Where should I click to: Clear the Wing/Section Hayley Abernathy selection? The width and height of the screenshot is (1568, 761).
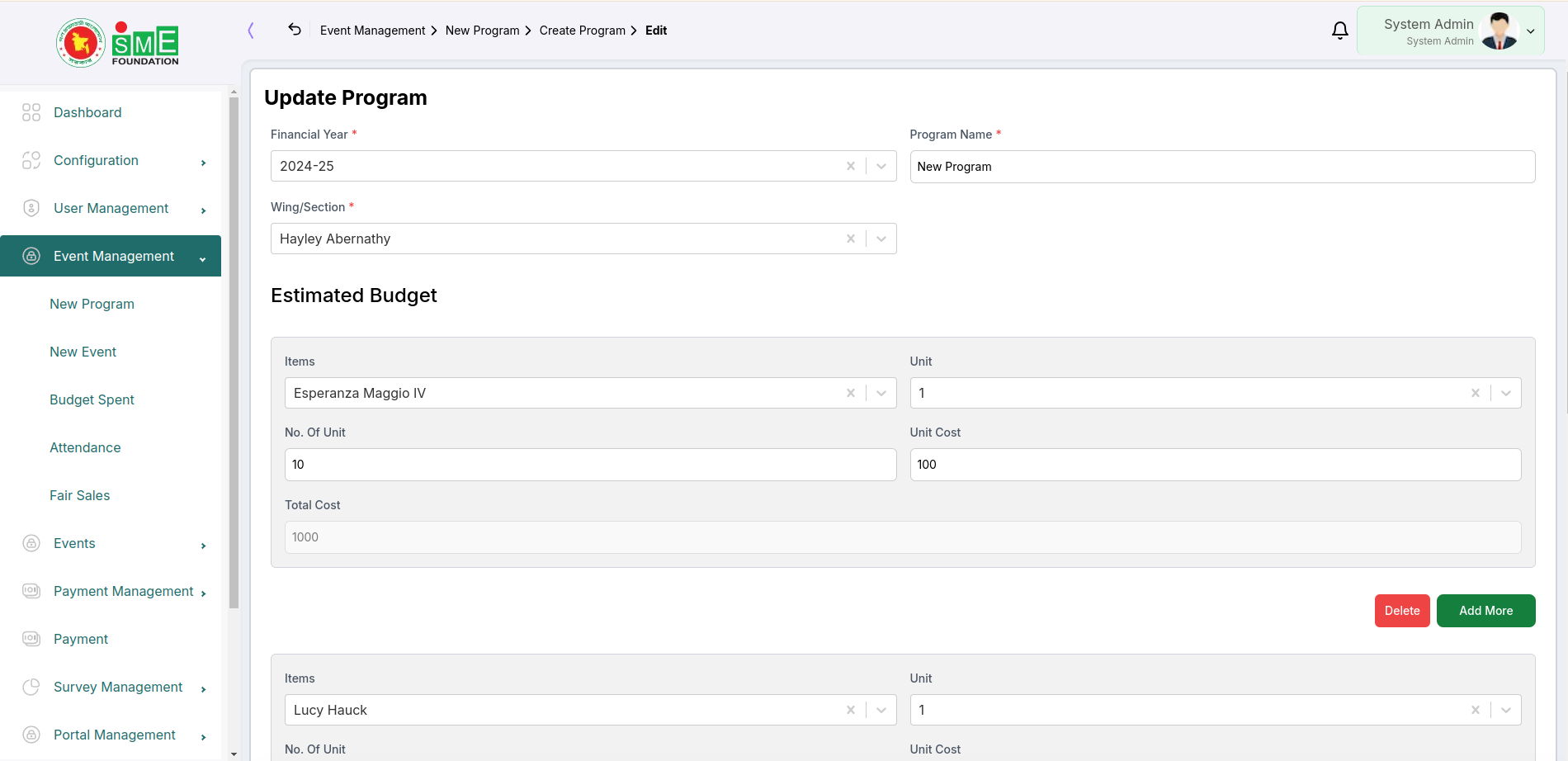tap(851, 239)
